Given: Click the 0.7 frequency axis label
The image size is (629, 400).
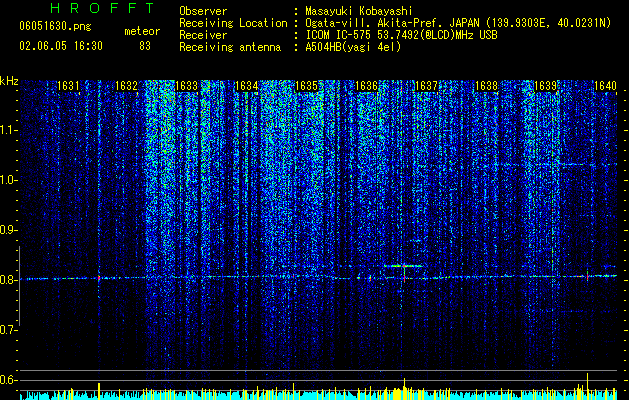Looking at the screenshot, I should click(9, 330).
